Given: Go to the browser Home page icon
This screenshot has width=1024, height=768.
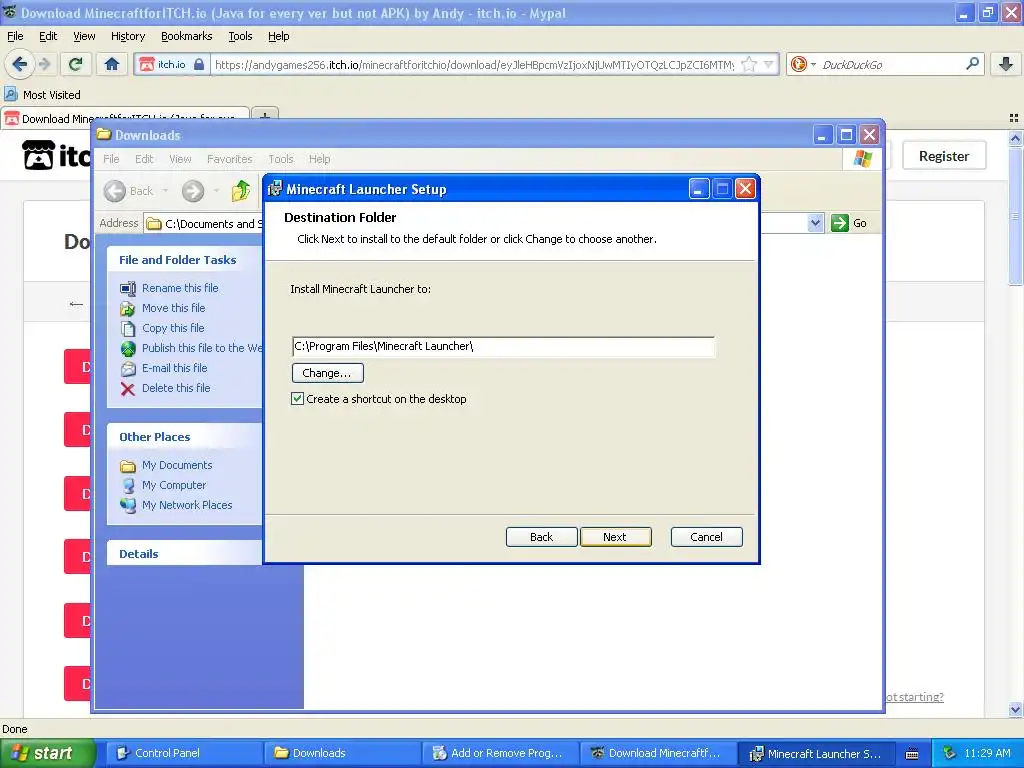Looking at the screenshot, I should 112,64.
